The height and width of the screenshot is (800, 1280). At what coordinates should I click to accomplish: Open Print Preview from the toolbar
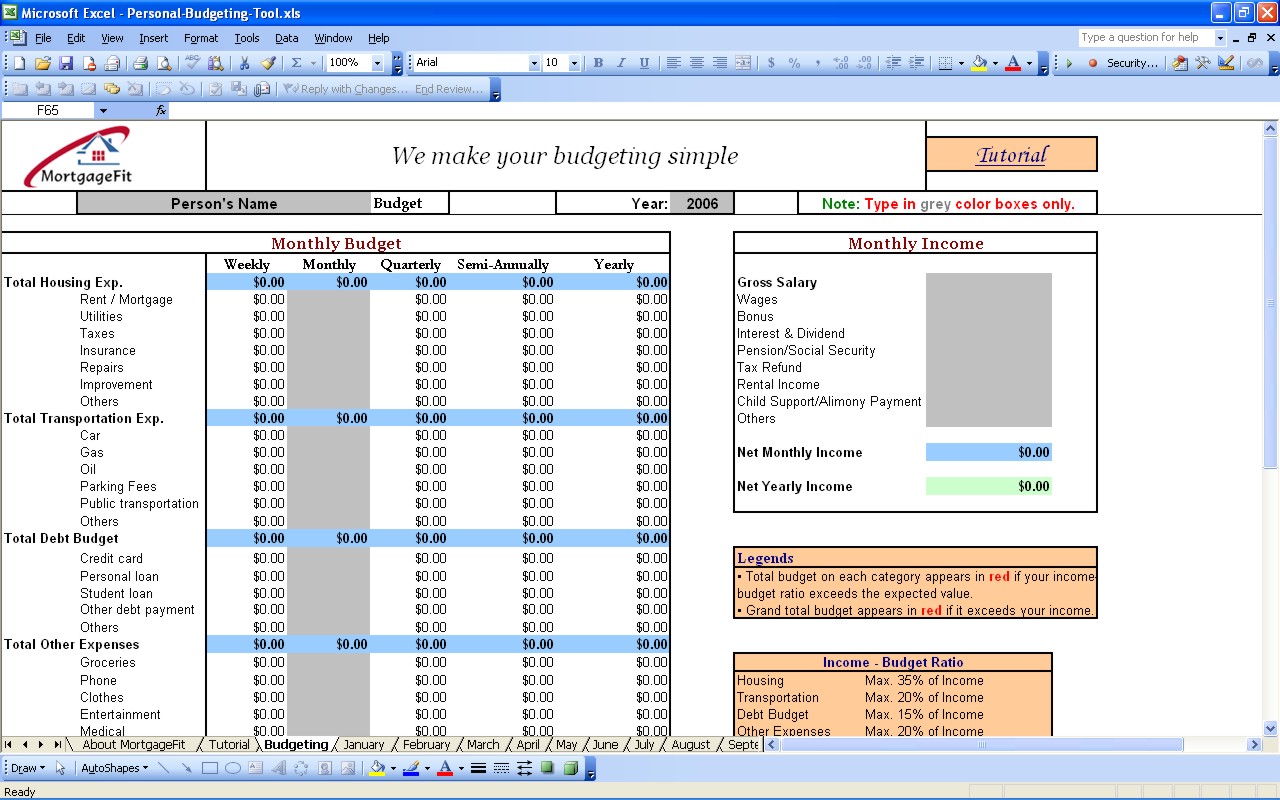click(164, 63)
